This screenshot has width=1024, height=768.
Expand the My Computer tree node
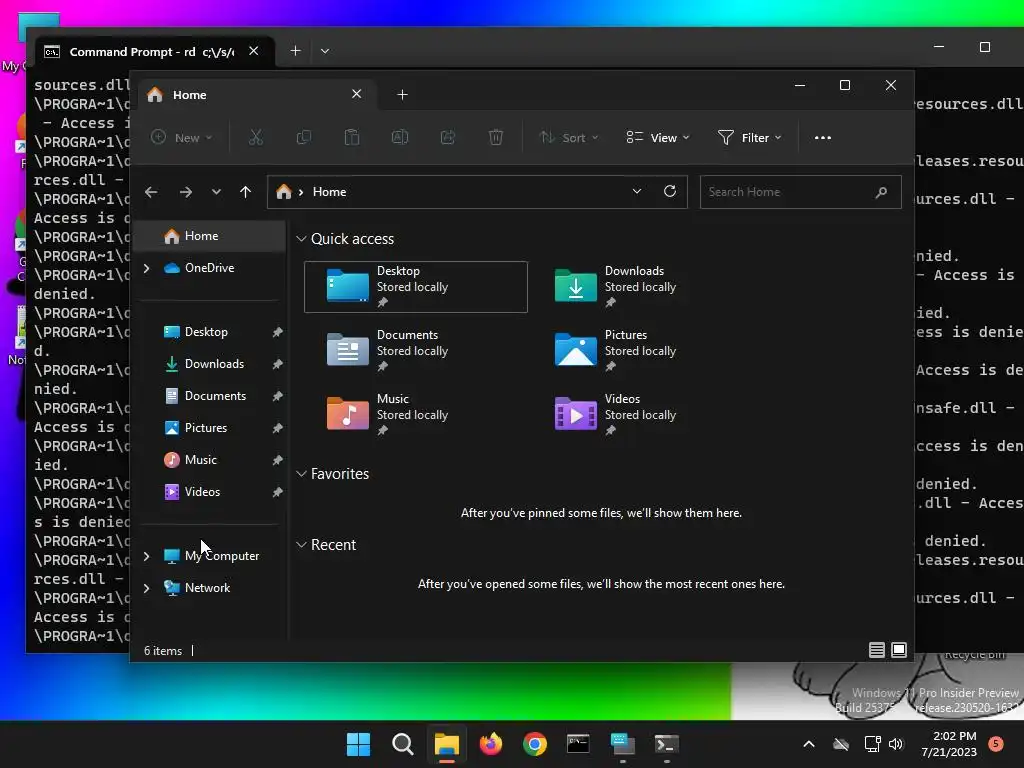point(147,556)
